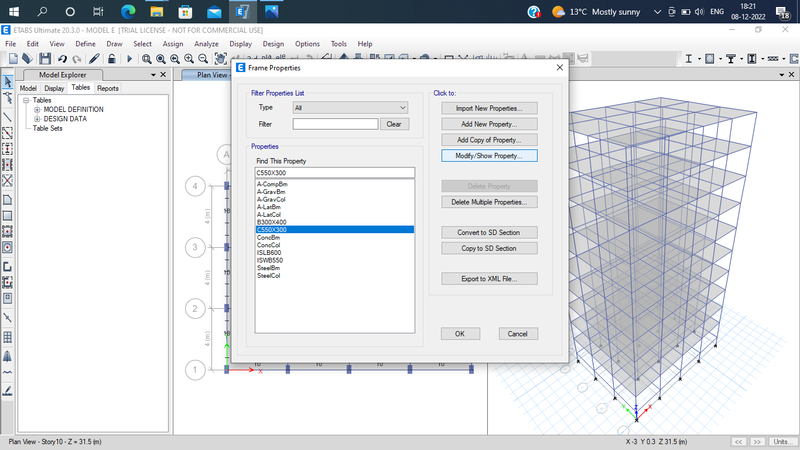Image resolution: width=800 pixels, height=450 pixels.
Task: Open the Type dropdown in Frame Properties
Action: click(350, 108)
